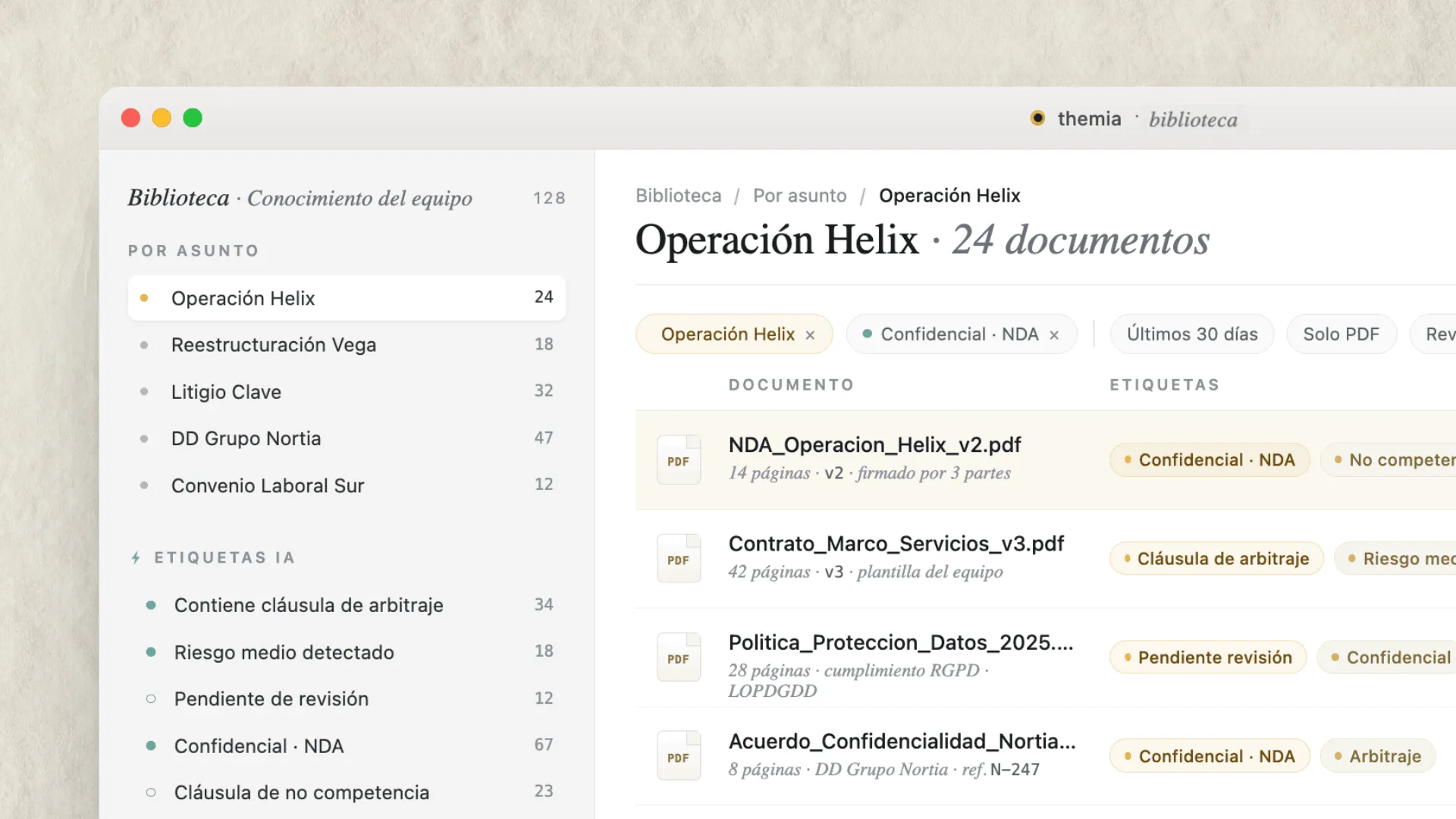Click the Confidencial · NDA filter chip label

[959, 334]
